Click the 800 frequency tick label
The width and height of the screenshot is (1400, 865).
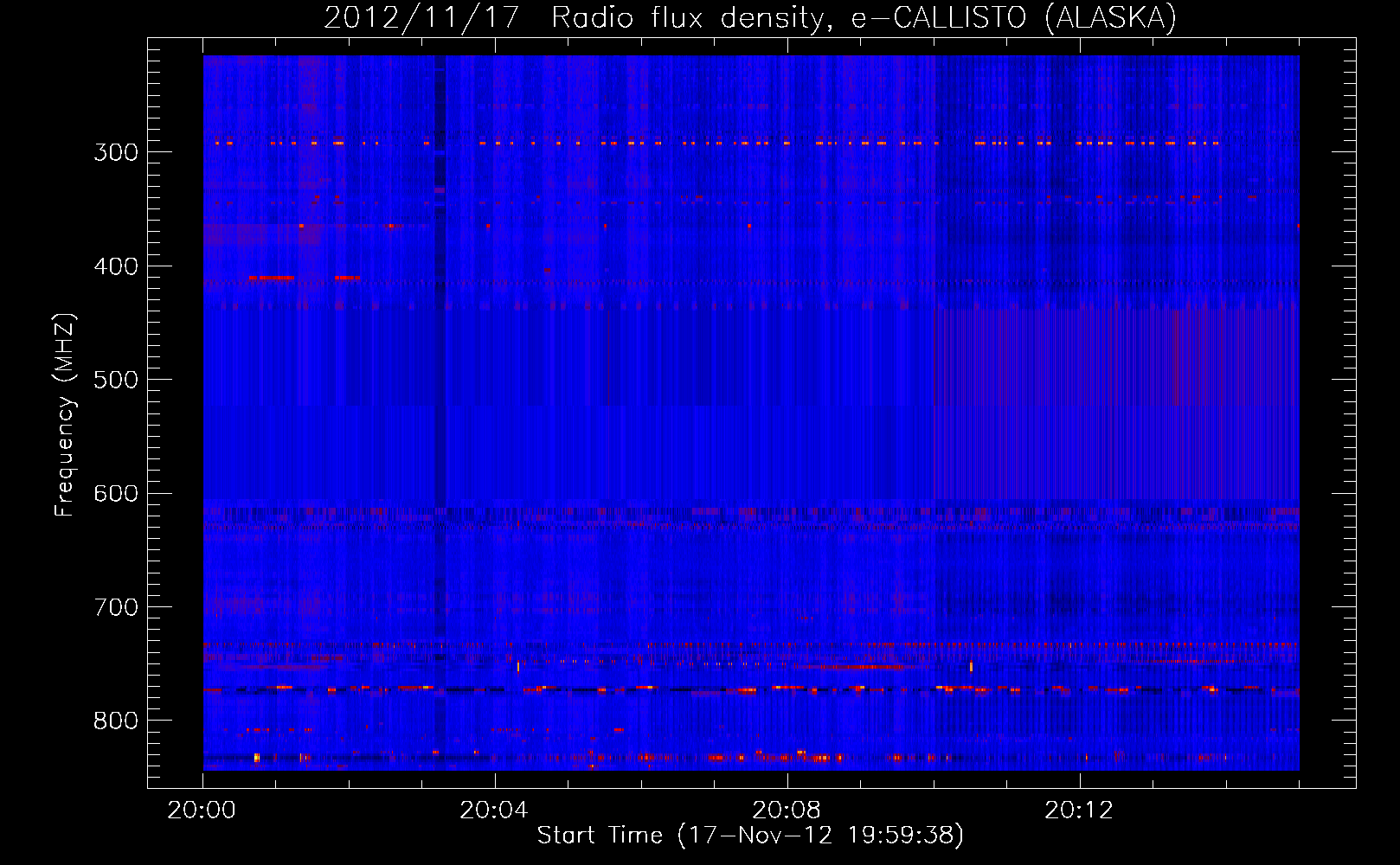click(116, 721)
